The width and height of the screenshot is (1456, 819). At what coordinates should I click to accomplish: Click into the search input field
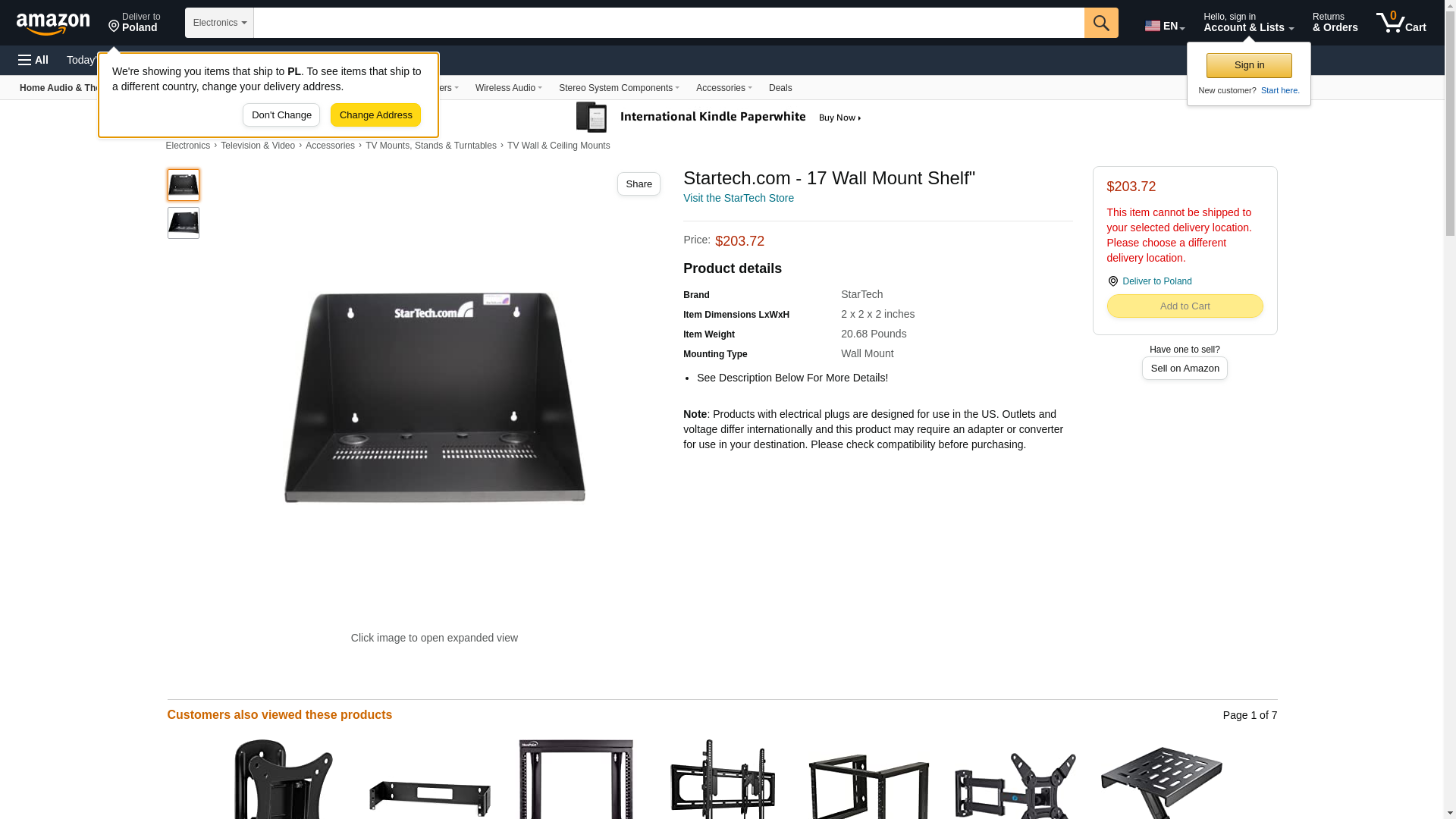[x=669, y=23]
